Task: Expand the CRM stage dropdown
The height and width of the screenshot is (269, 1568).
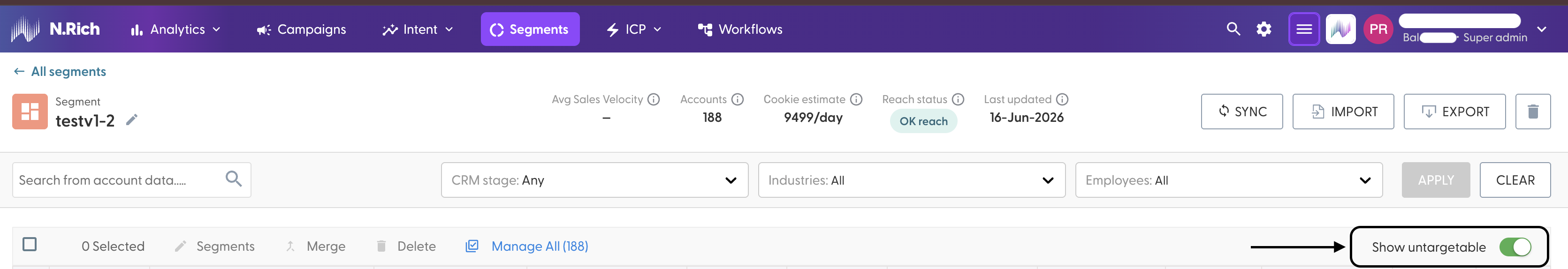Action: coord(594,180)
